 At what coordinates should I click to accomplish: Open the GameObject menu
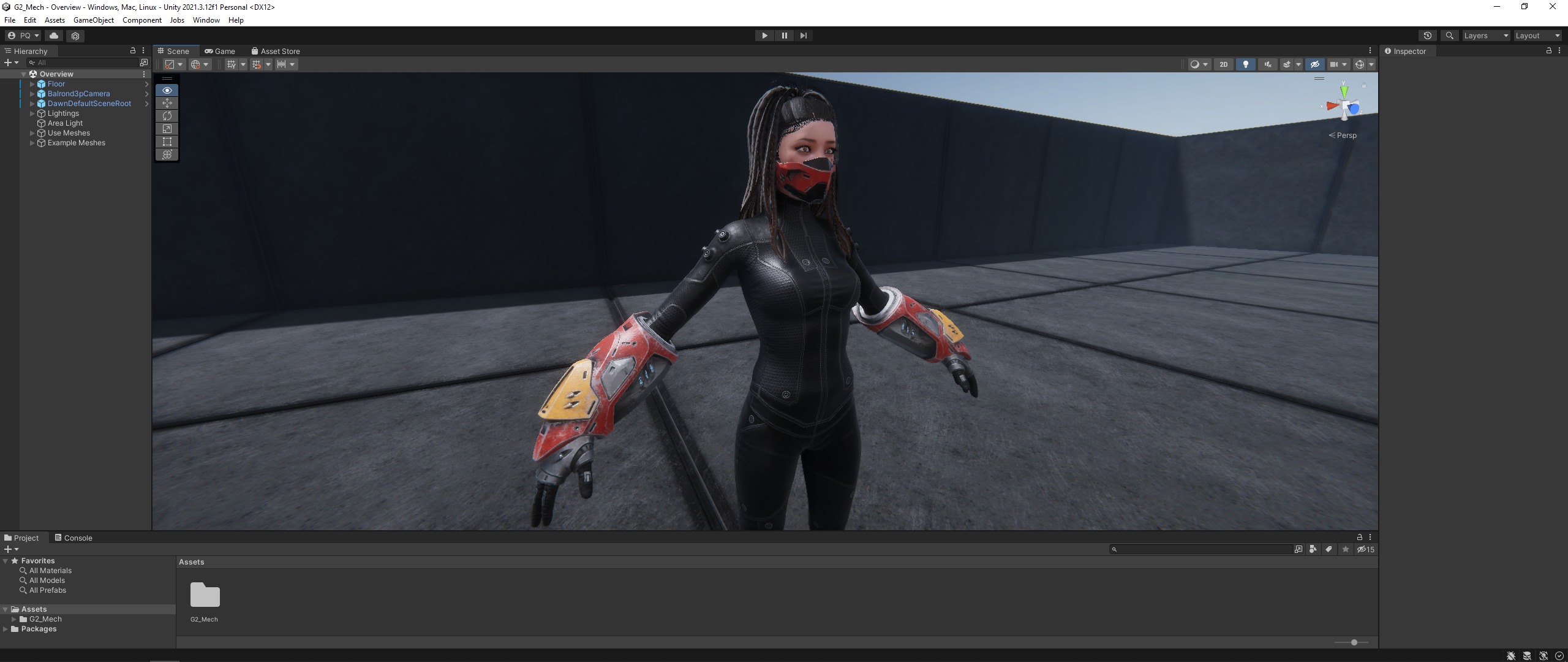pos(93,20)
